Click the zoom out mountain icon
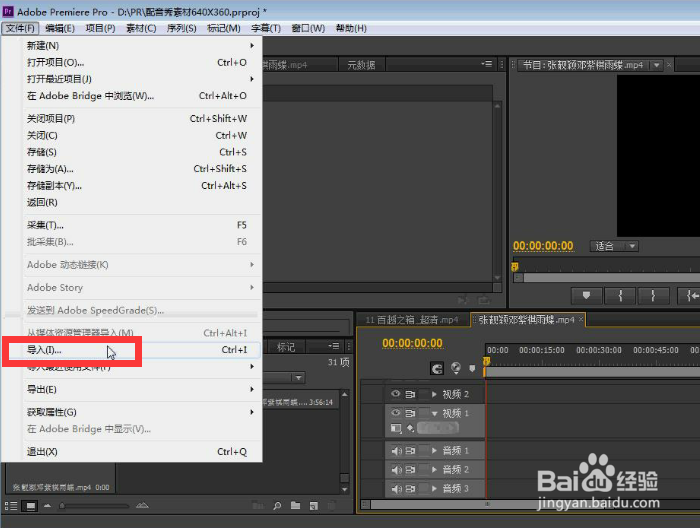The width and height of the screenshot is (700, 528). [x=48, y=506]
